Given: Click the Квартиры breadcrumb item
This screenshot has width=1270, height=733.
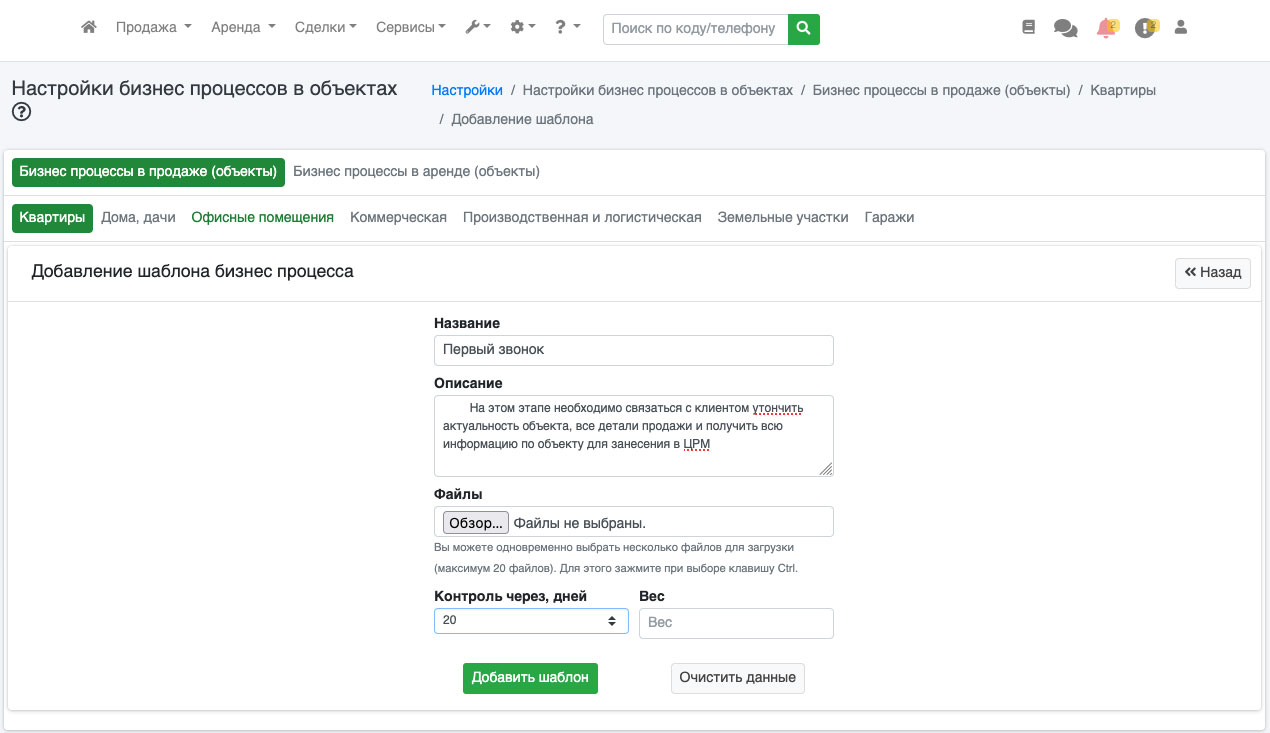Looking at the screenshot, I should click(1123, 90).
